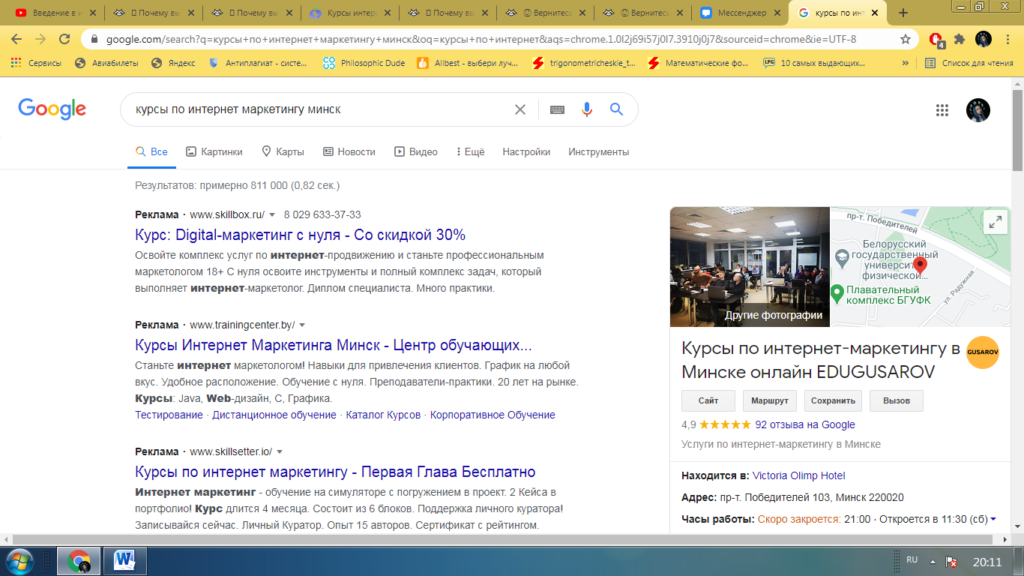
Task: Go to Google home via the logo
Action: coord(52,109)
